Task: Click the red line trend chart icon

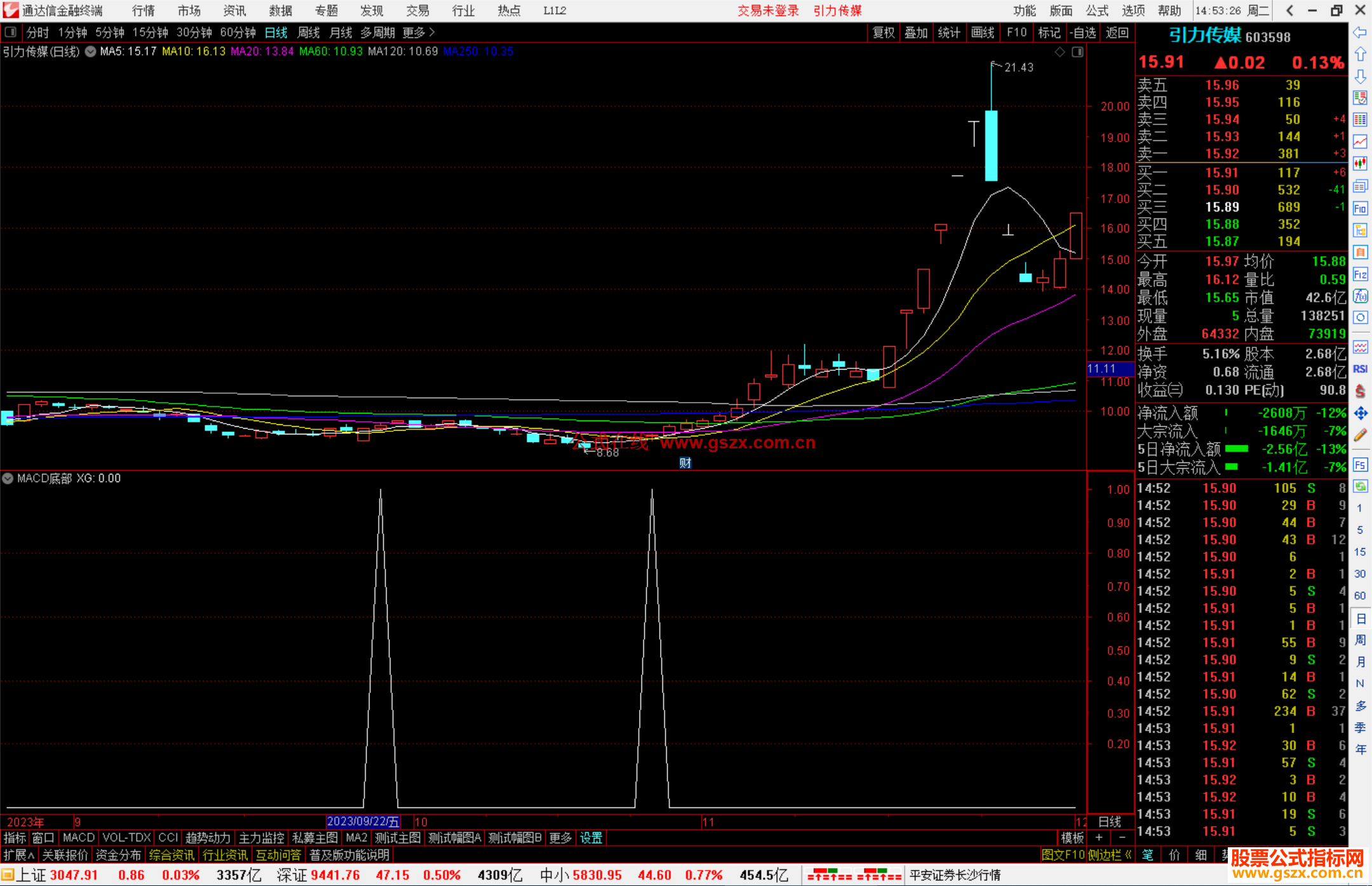Action: (1360, 142)
